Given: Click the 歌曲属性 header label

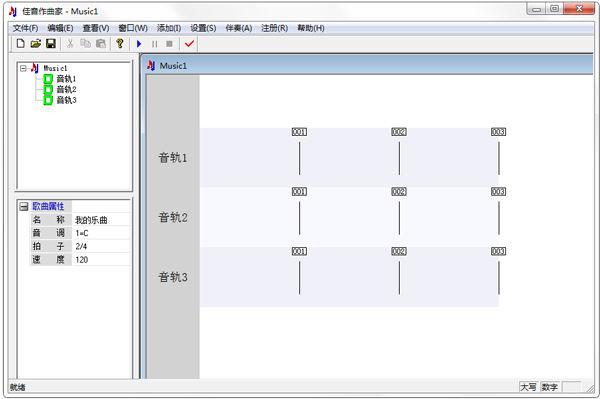Looking at the screenshot, I should pyautogui.click(x=48, y=207).
